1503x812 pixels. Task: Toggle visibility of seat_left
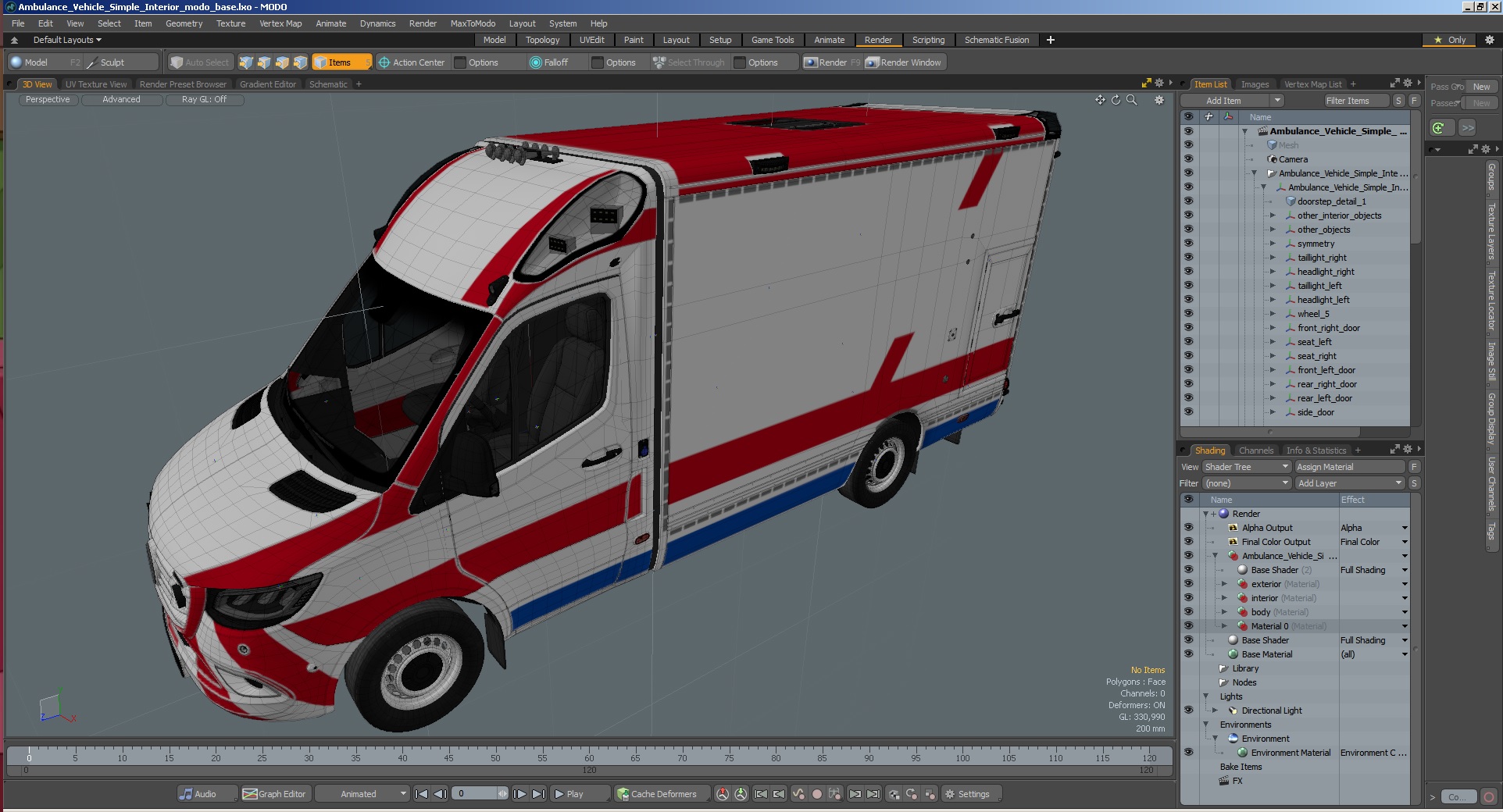coord(1188,342)
